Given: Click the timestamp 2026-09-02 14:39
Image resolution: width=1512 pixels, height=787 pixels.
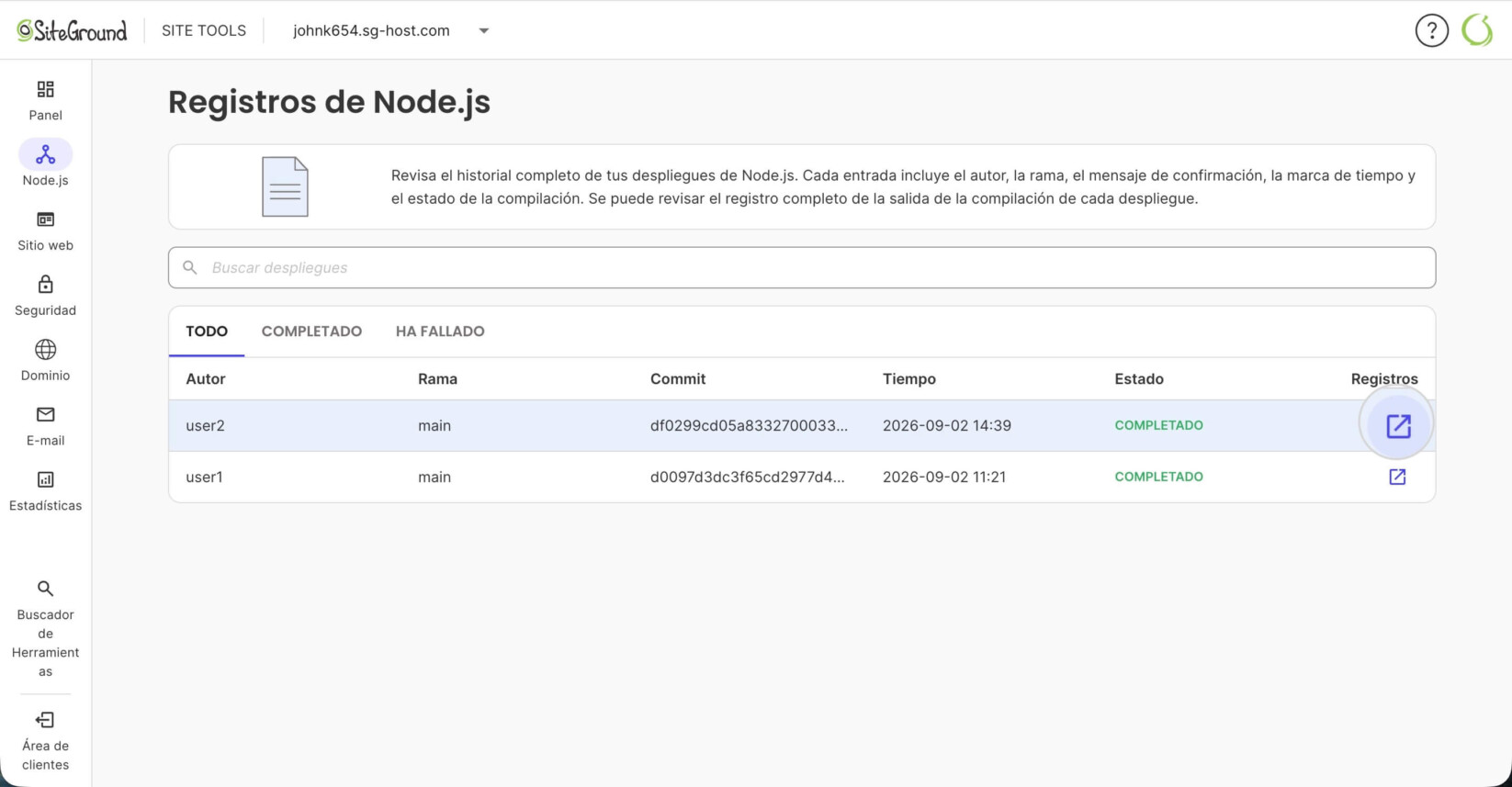Looking at the screenshot, I should tap(947, 425).
